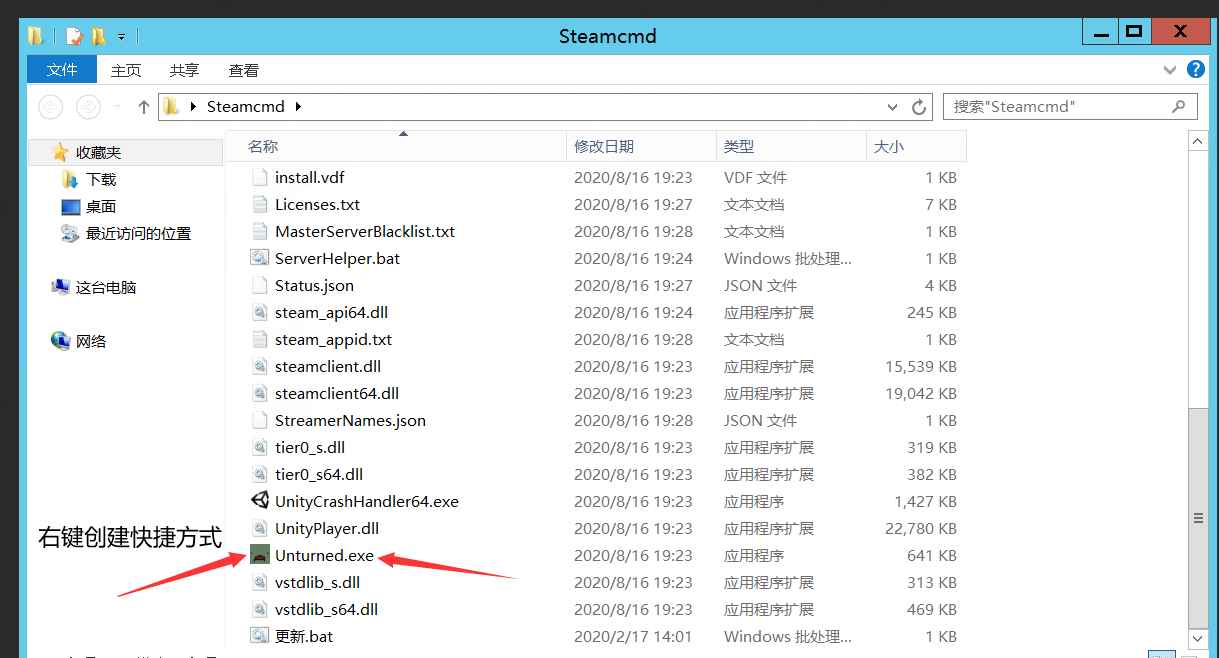The height and width of the screenshot is (658, 1219).
Task: Switch to the 主页 ribbon tab
Action: (126, 70)
